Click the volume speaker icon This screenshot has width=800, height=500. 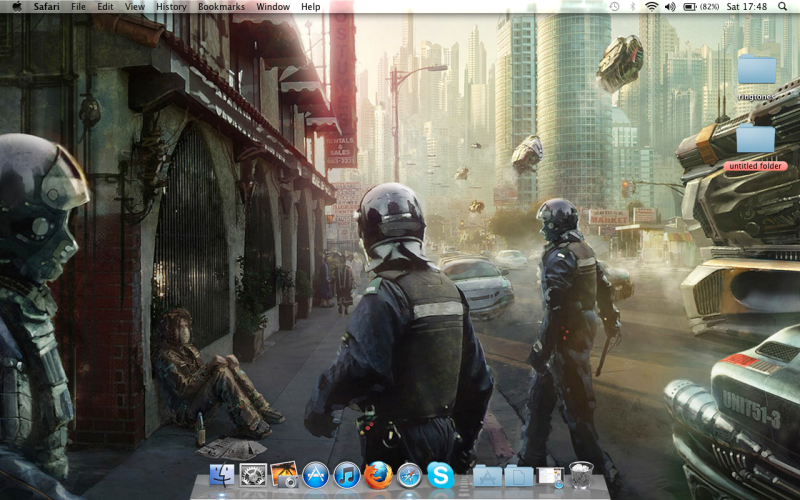click(x=670, y=7)
